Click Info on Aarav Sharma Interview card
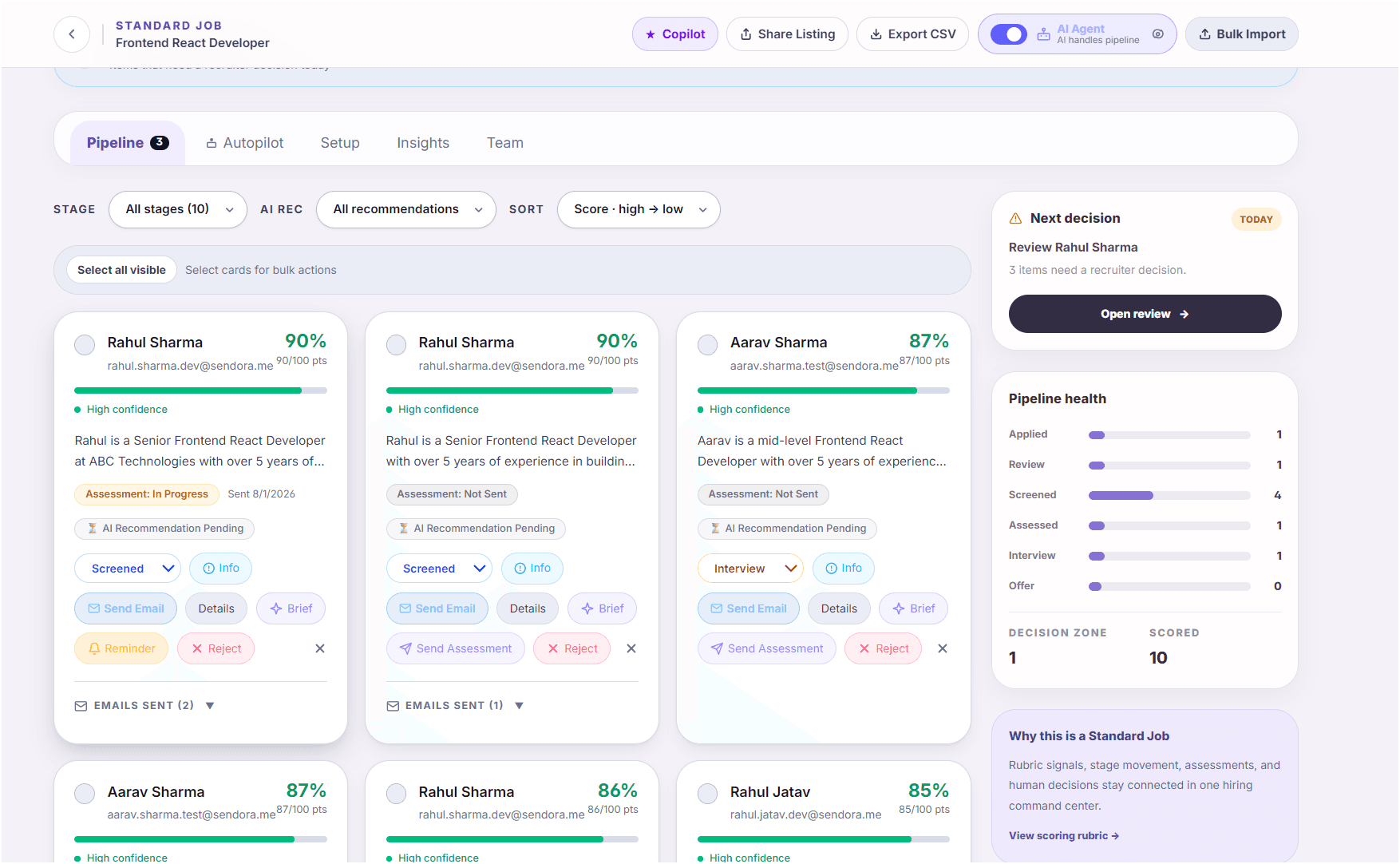 point(844,569)
